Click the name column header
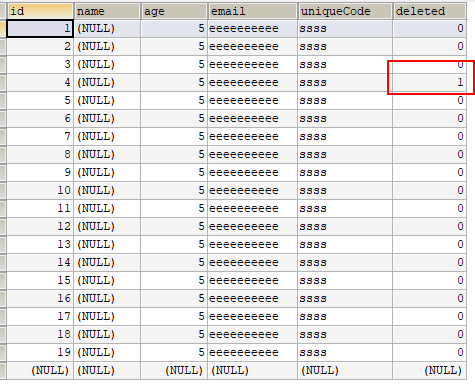This screenshot has height=384, width=475. click(x=107, y=11)
